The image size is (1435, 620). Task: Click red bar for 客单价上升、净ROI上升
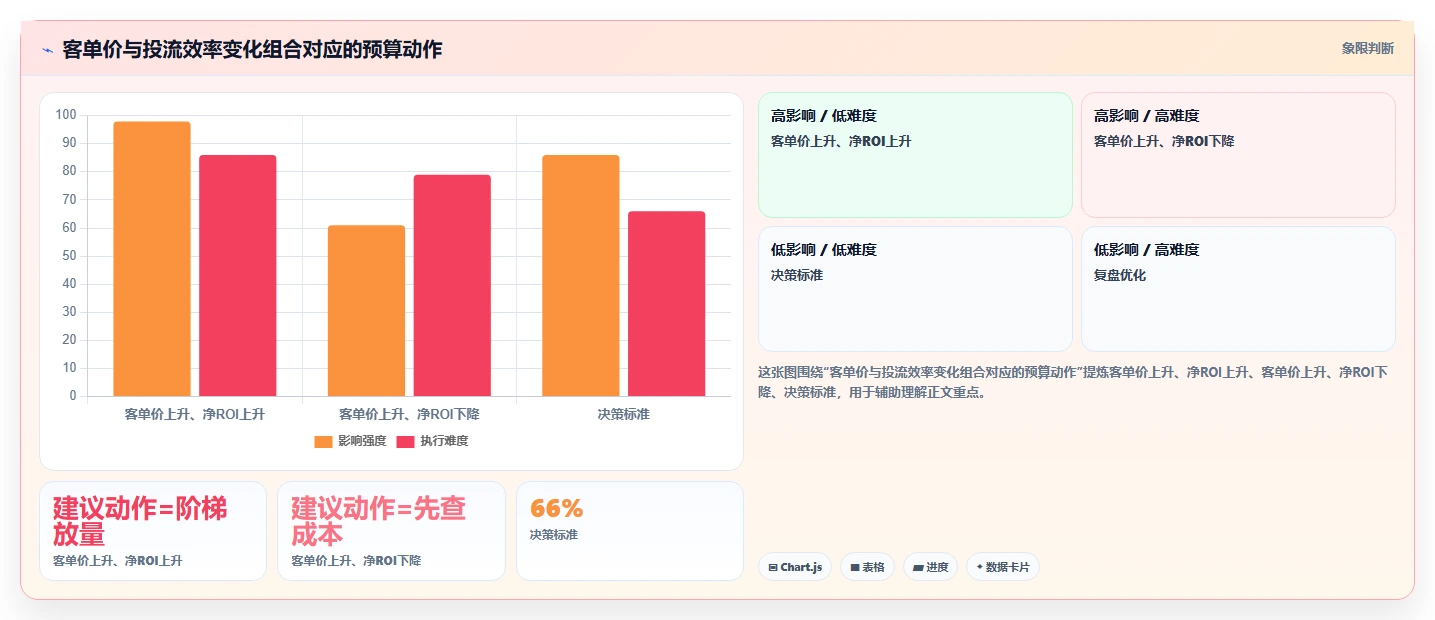pyautogui.click(x=238, y=276)
